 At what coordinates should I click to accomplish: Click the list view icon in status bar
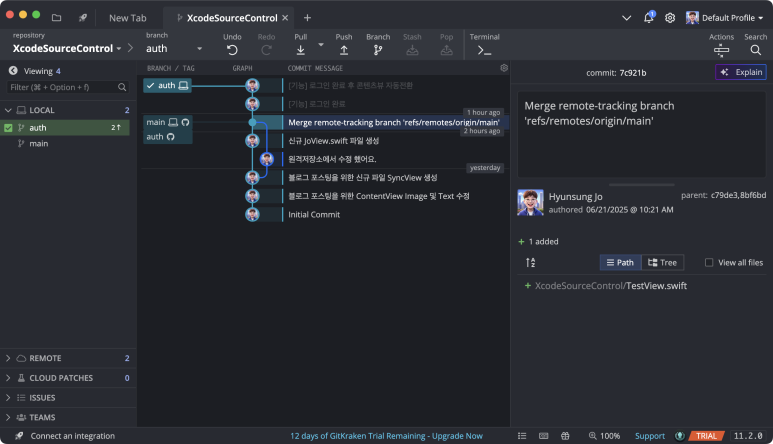coord(522,436)
